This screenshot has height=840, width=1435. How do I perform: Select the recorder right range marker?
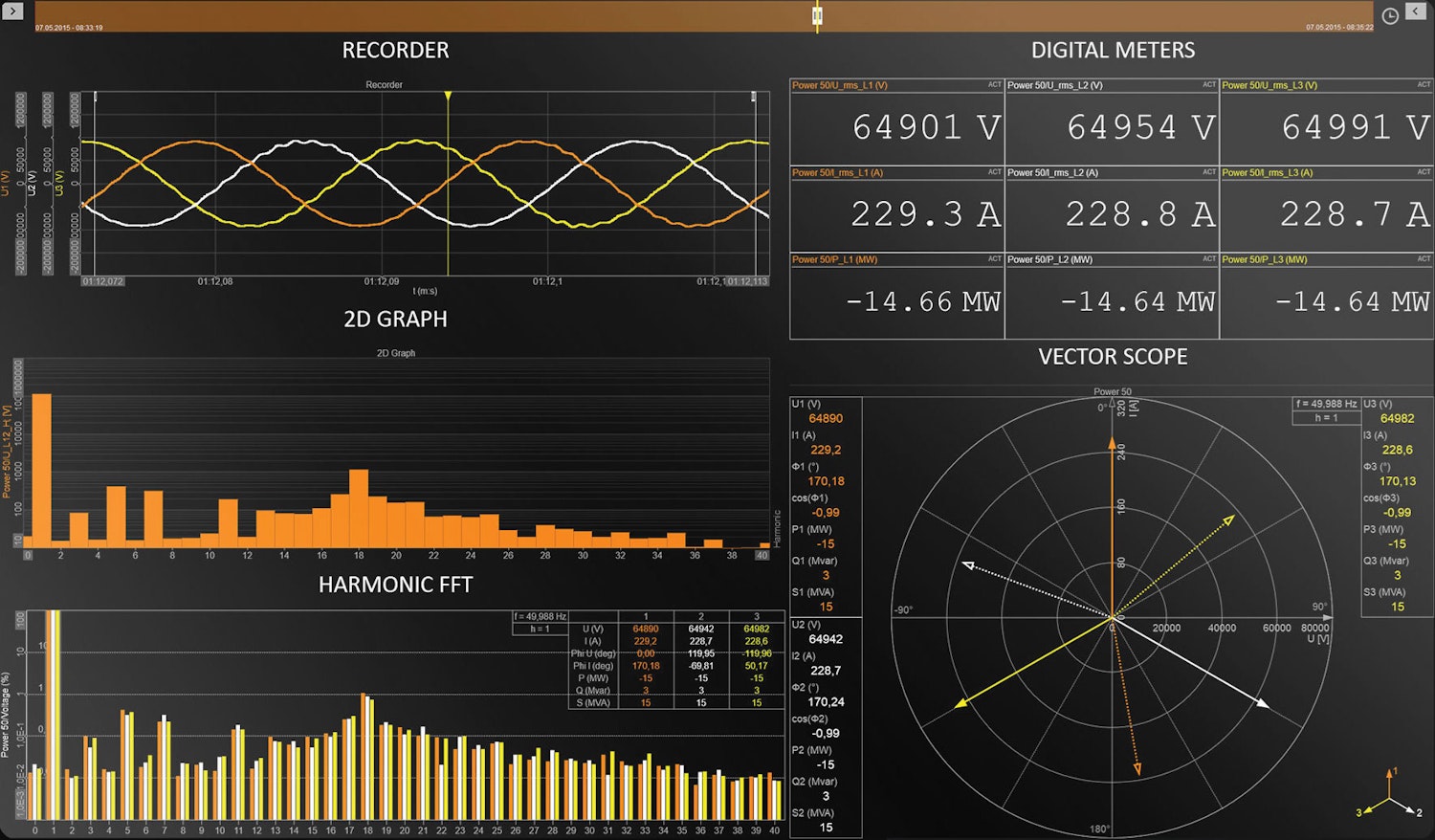(x=754, y=97)
